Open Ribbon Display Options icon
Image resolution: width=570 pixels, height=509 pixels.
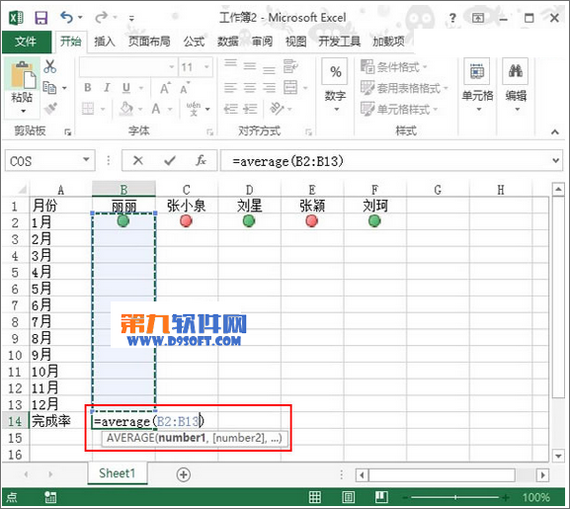(x=478, y=17)
